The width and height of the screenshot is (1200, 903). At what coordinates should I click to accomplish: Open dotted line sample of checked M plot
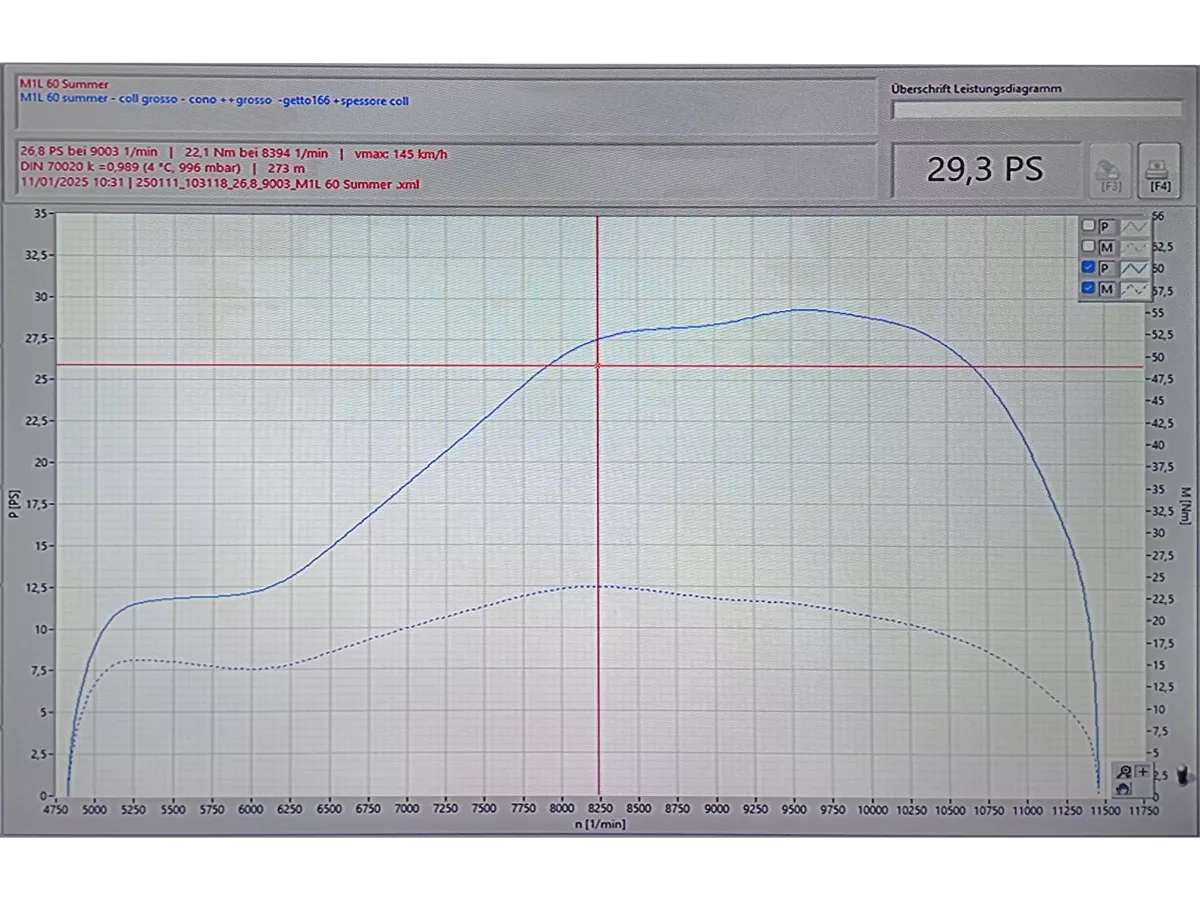[x=1134, y=289]
